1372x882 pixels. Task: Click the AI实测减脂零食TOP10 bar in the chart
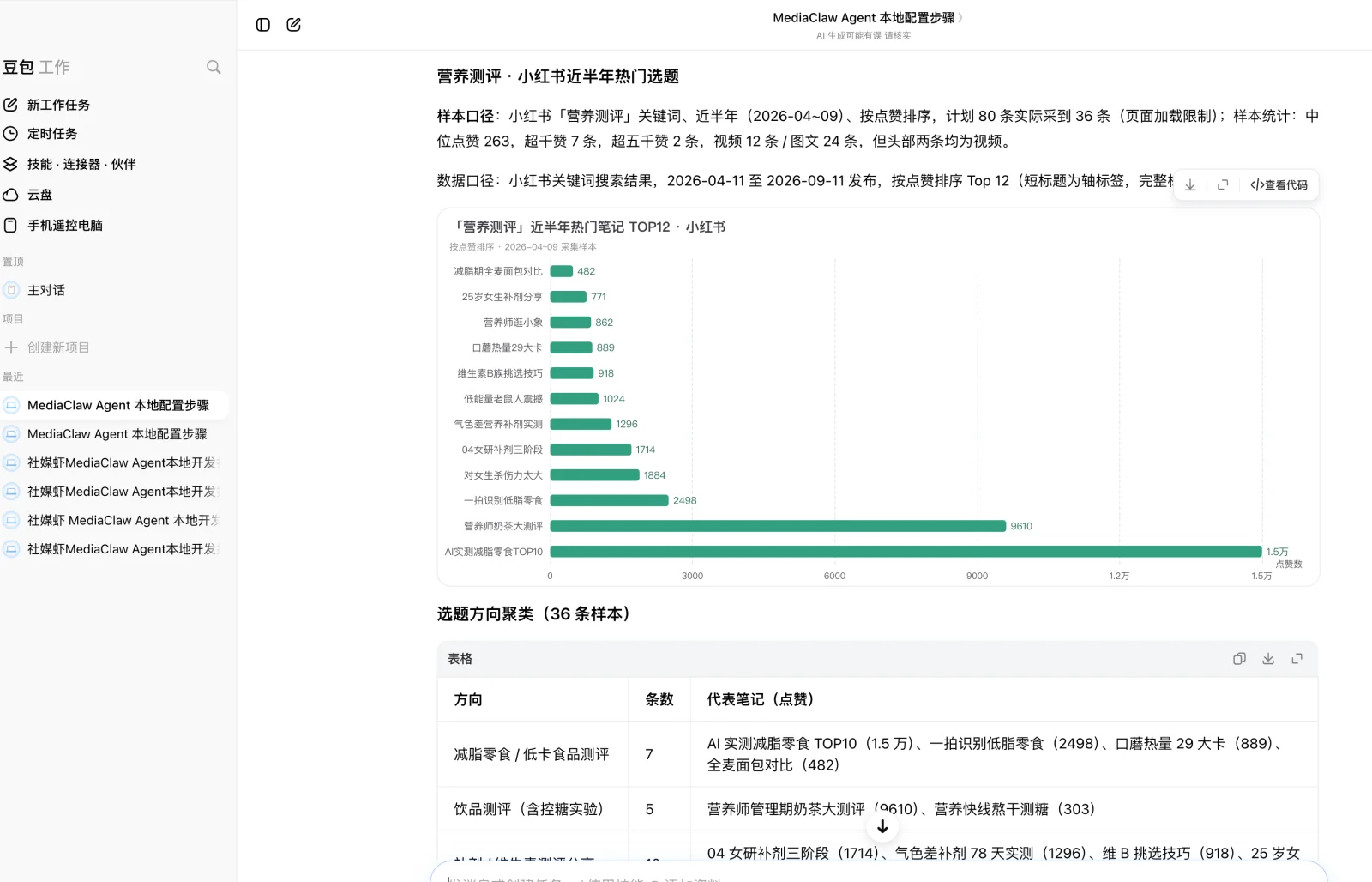906,552
